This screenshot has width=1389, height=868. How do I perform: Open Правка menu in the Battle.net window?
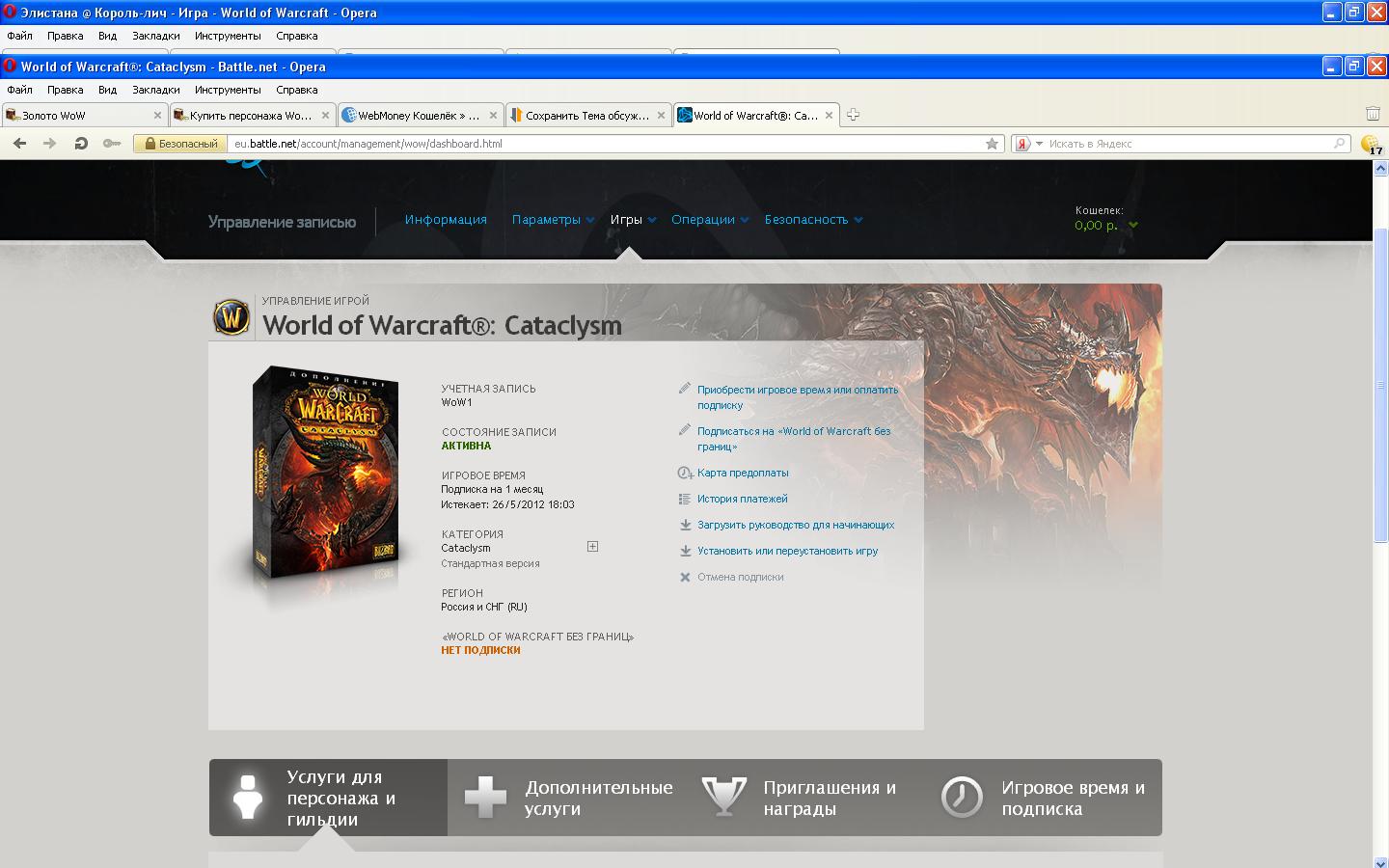click(x=65, y=90)
